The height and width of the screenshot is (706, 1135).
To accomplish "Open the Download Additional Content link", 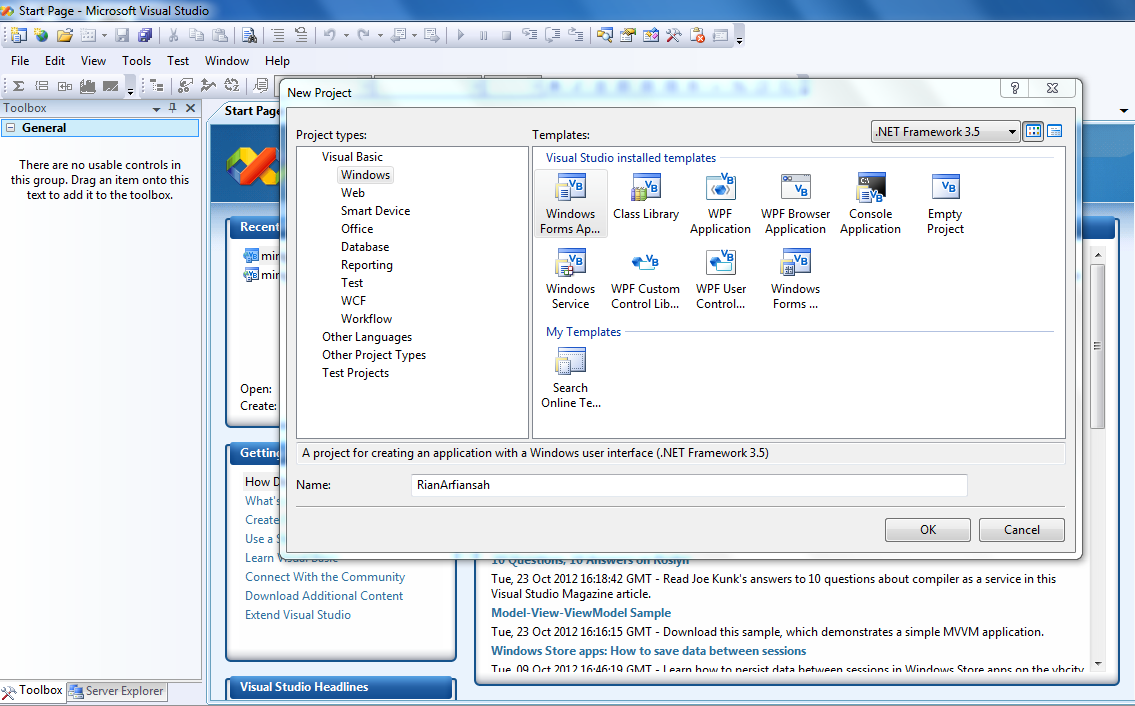I will click(324, 595).
